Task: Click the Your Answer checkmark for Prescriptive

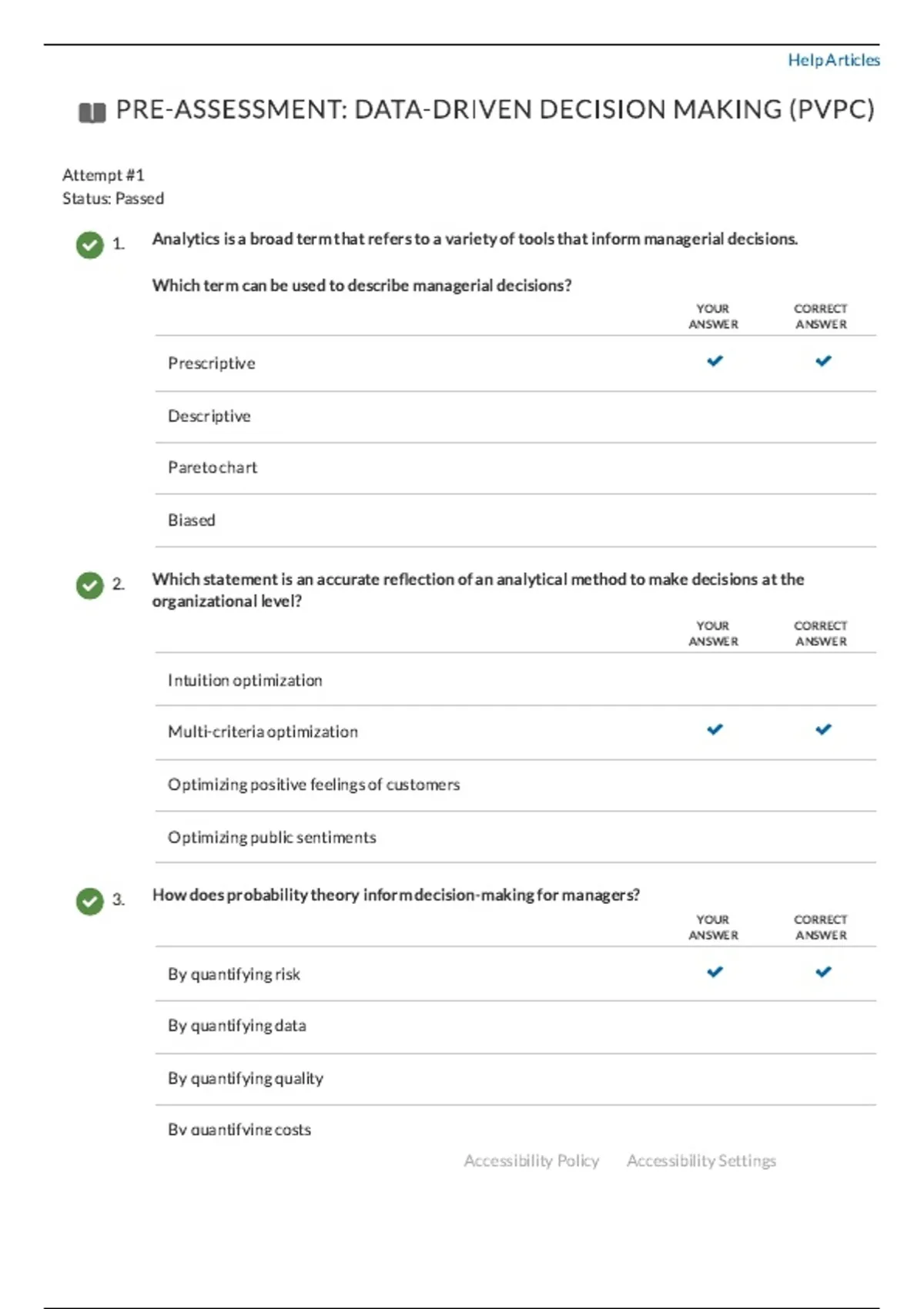Action: tap(715, 360)
